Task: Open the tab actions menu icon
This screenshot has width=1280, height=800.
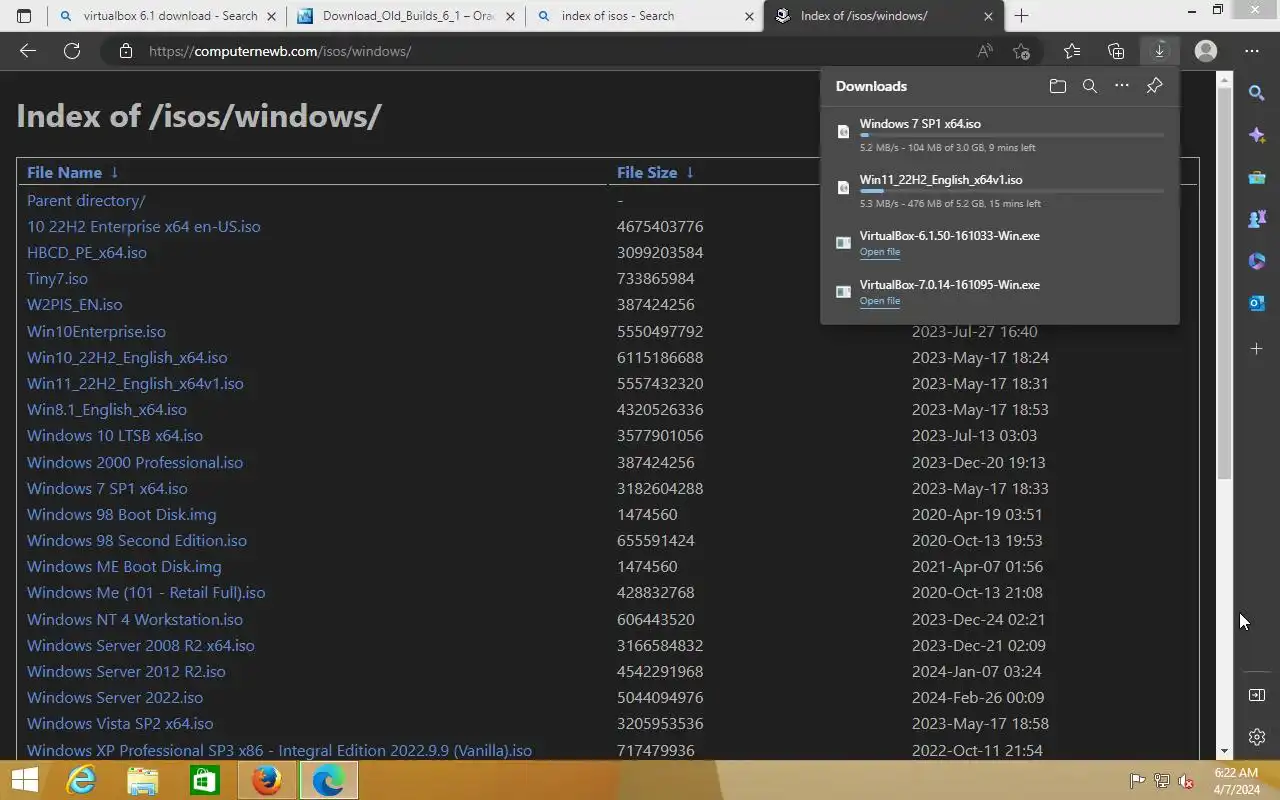Action: [x=24, y=16]
